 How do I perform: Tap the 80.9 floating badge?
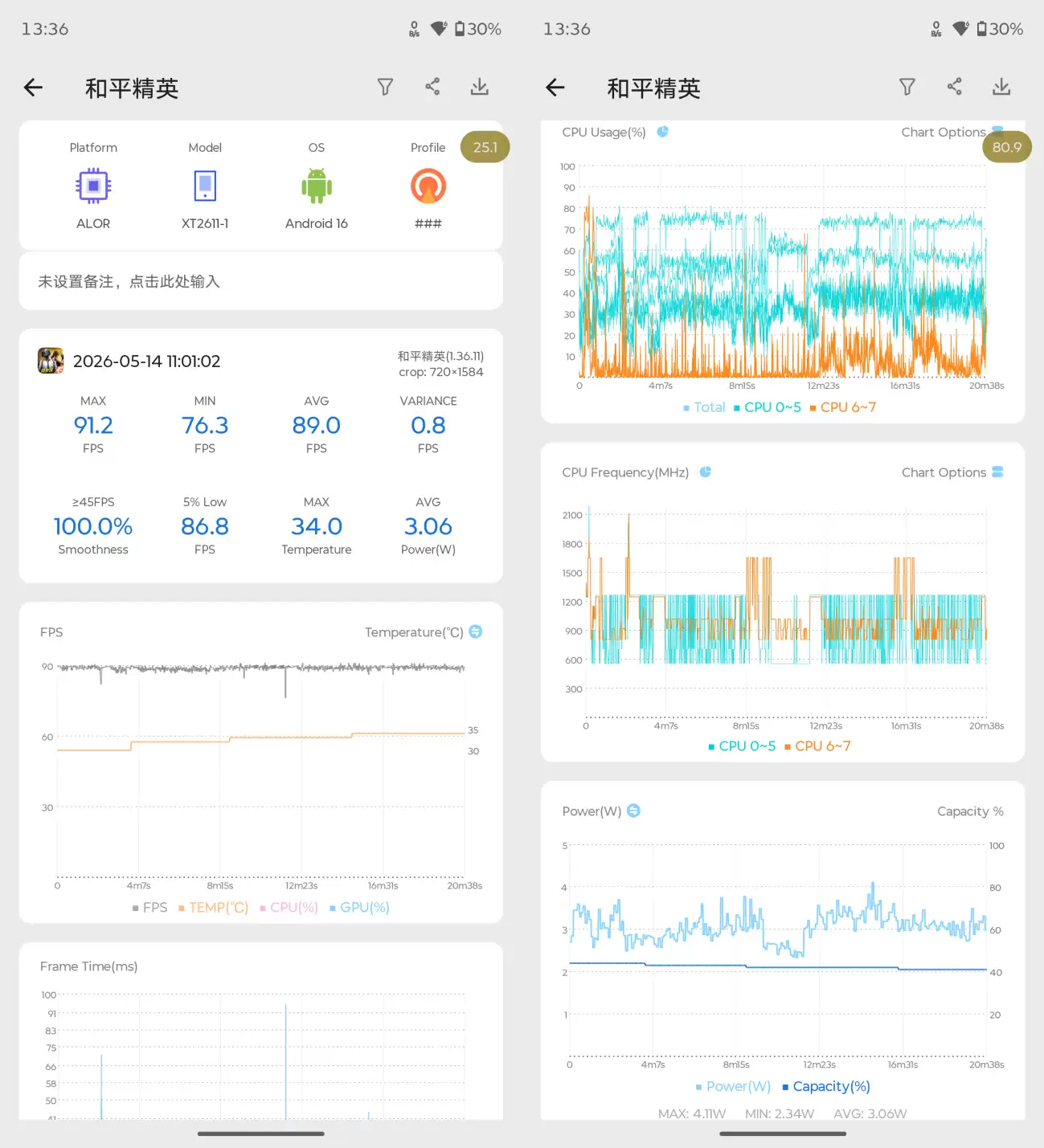coord(1007,147)
